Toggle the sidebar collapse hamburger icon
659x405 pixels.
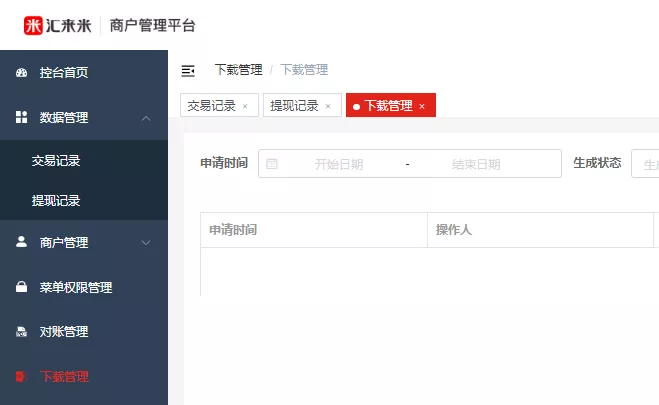point(188,71)
